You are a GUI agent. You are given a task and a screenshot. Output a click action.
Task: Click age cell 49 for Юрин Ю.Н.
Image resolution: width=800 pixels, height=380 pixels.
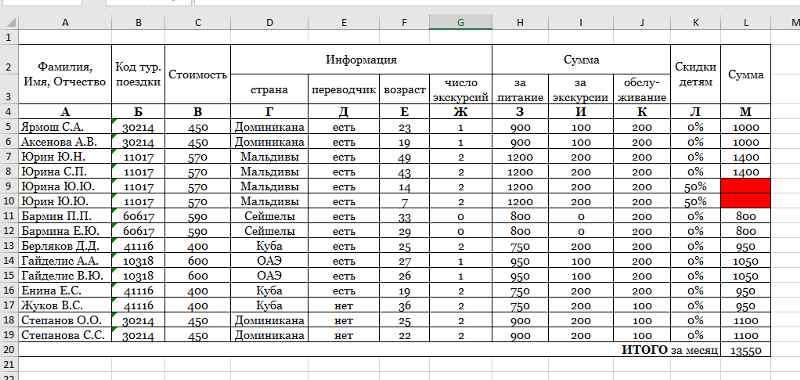(404, 157)
